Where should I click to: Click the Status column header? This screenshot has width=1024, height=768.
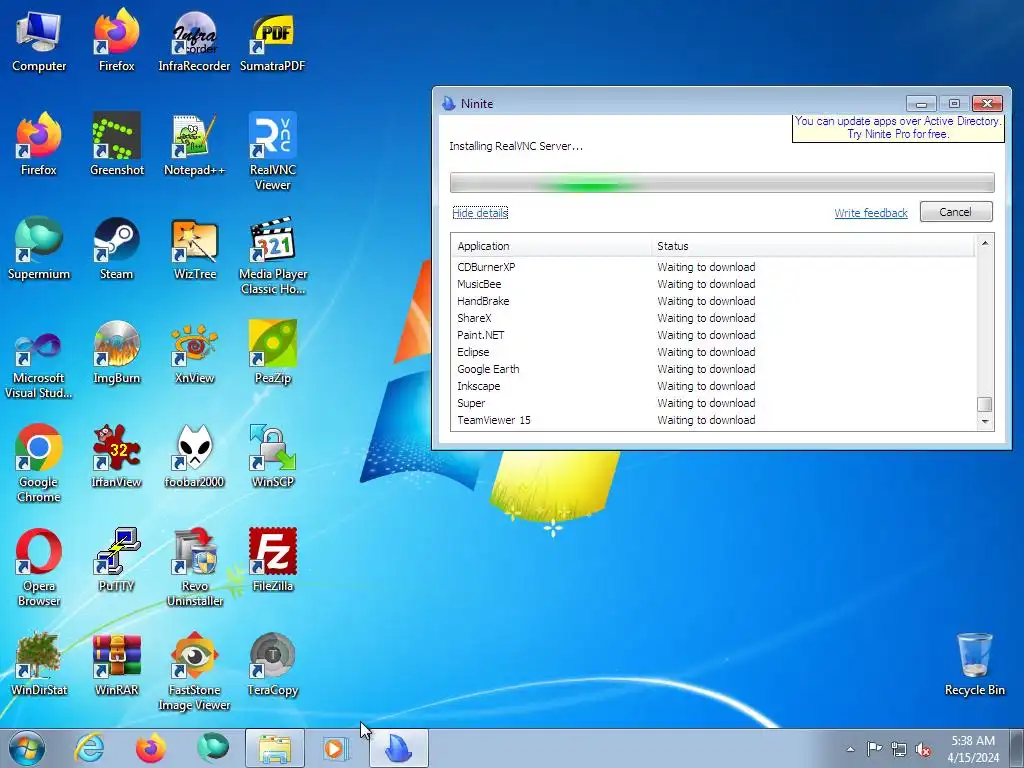pyautogui.click(x=812, y=246)
